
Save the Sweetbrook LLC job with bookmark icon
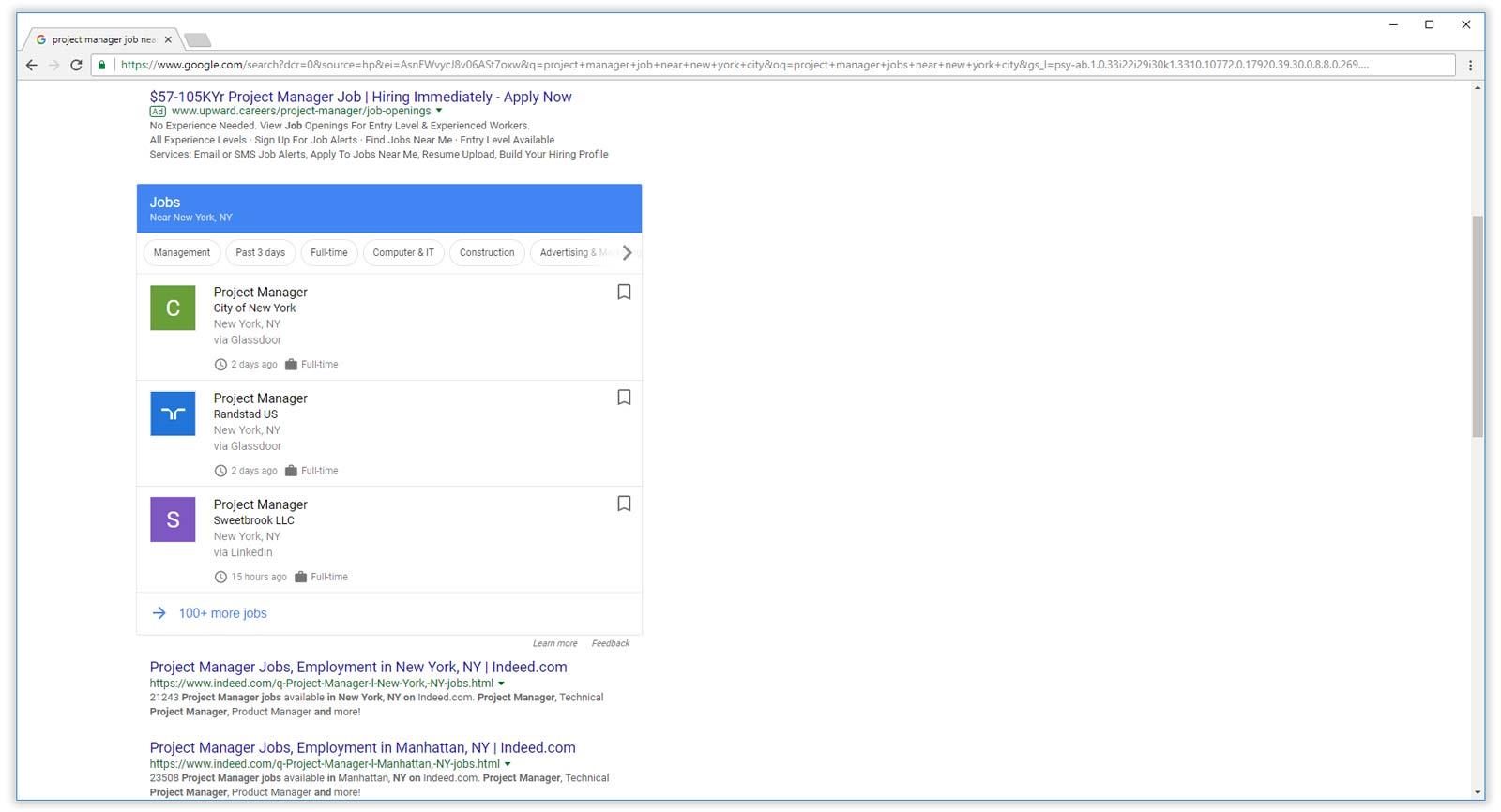point(624,504)
